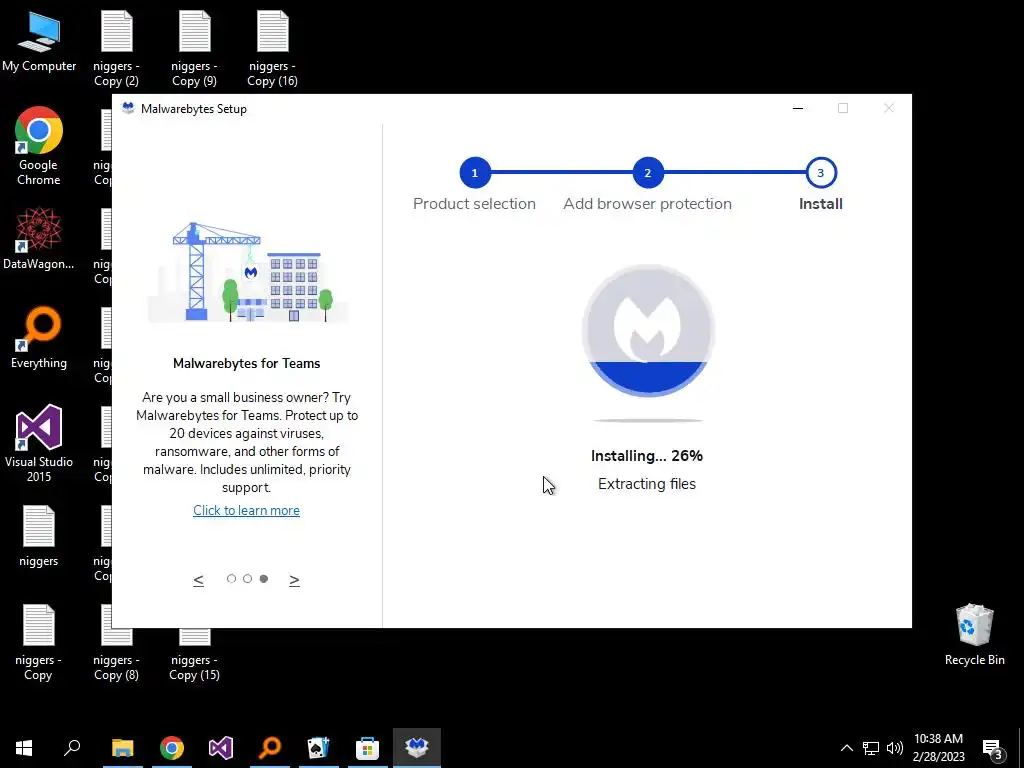This screenshot has width=1024, height=768.
Task: Click the "Installing... 26%" status text
Action: pos(647,456)
